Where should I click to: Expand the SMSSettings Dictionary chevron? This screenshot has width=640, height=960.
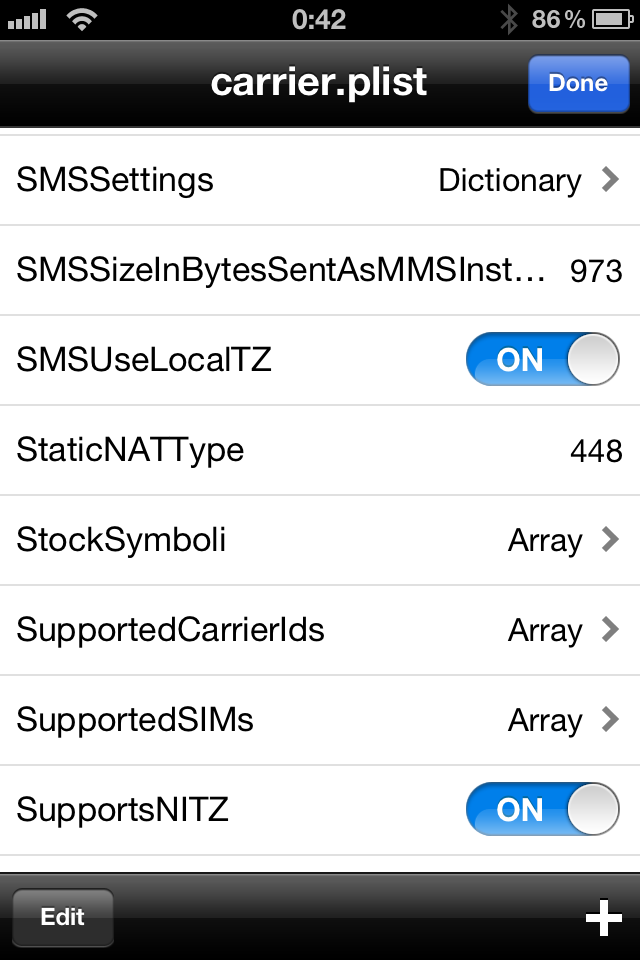pos(610,179)
